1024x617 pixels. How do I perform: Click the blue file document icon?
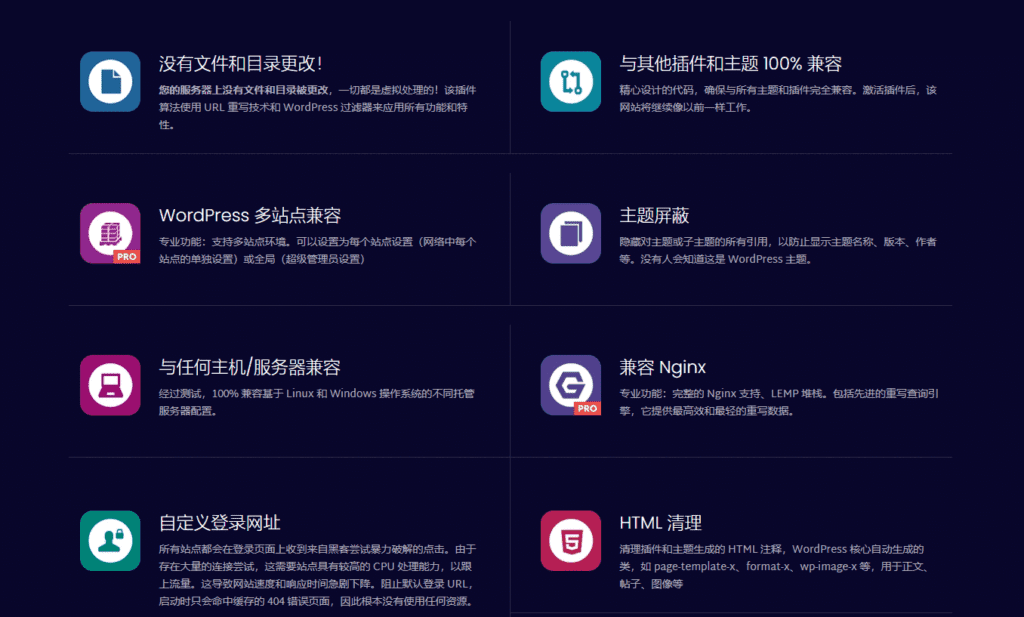(x=110, y=82)
